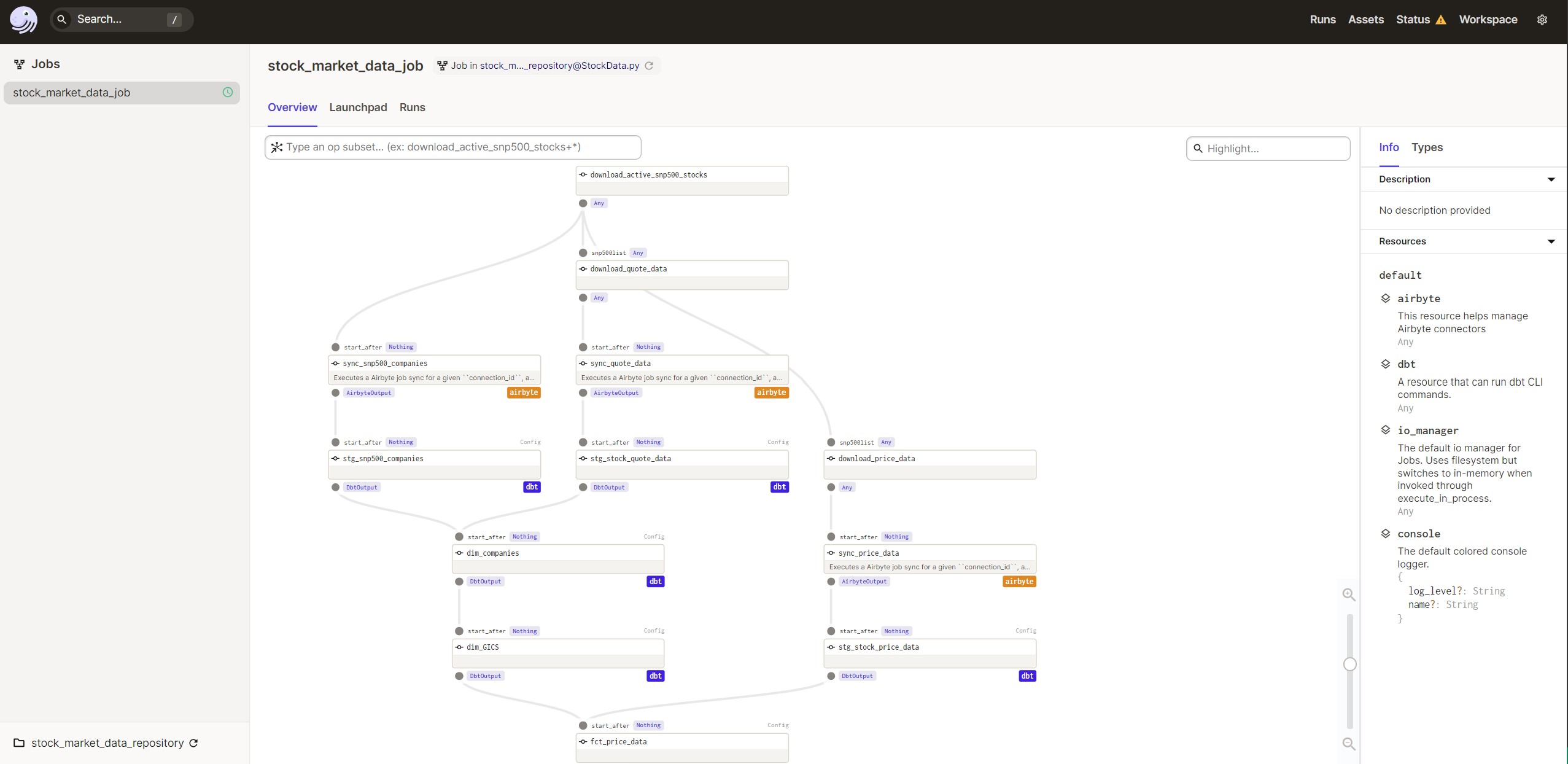Reload stock_market_data_repository icon at bottom left
Screen dimensions: 1568x764
[x=193, y=743]
